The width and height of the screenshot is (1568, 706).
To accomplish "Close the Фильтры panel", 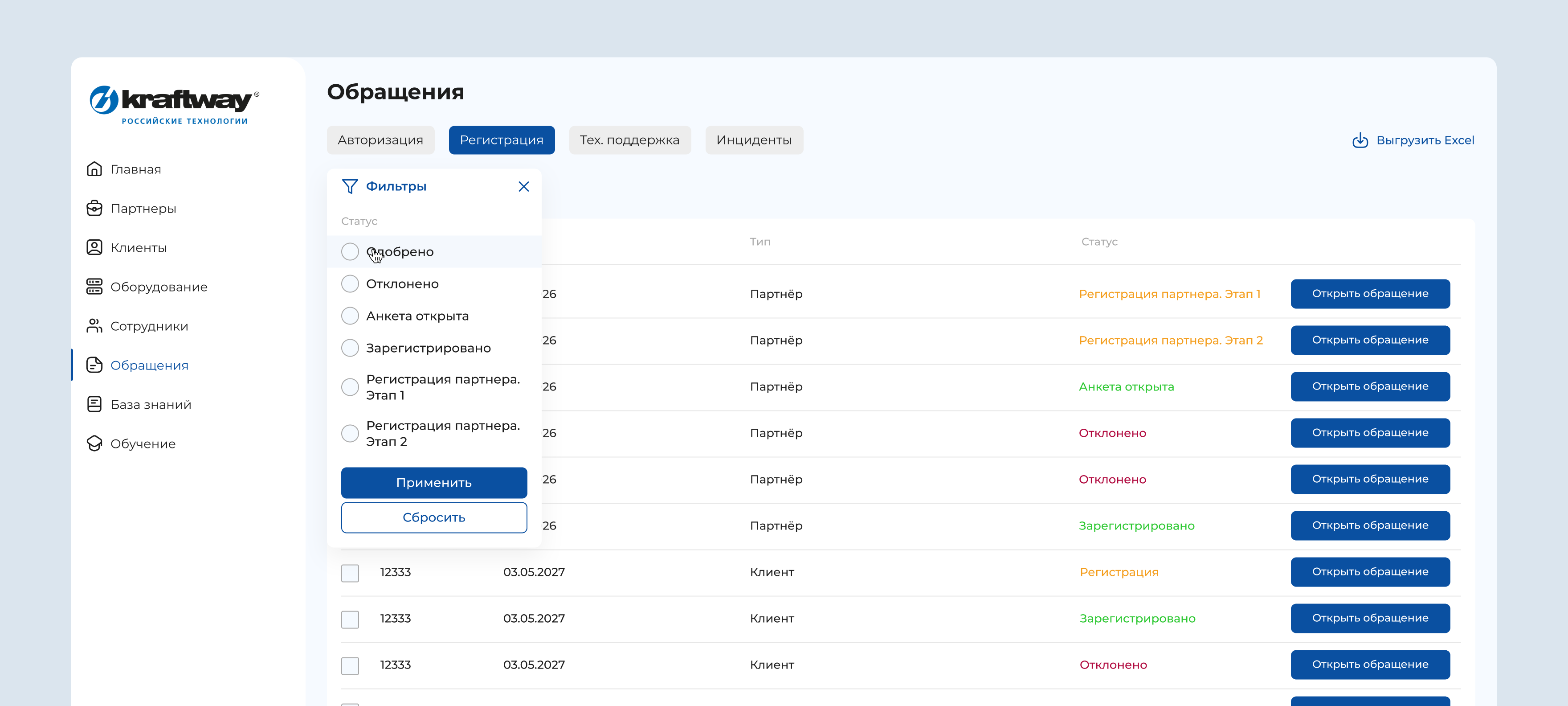I will pos(523,186).
